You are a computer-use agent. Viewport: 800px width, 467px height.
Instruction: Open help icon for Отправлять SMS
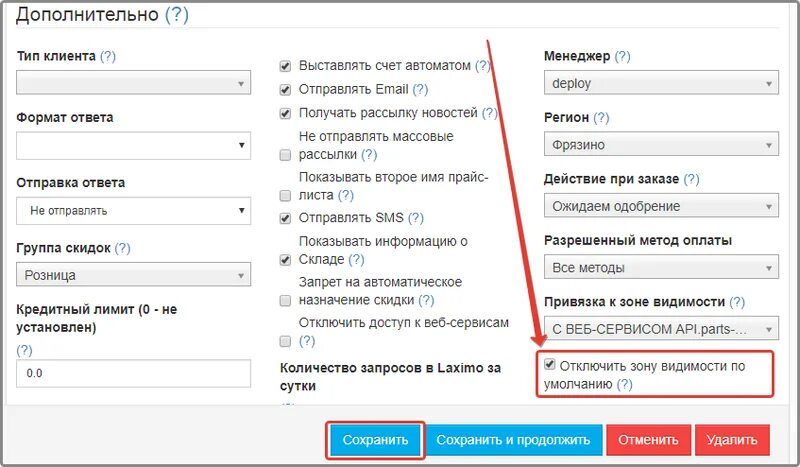(x=416, y=218)
